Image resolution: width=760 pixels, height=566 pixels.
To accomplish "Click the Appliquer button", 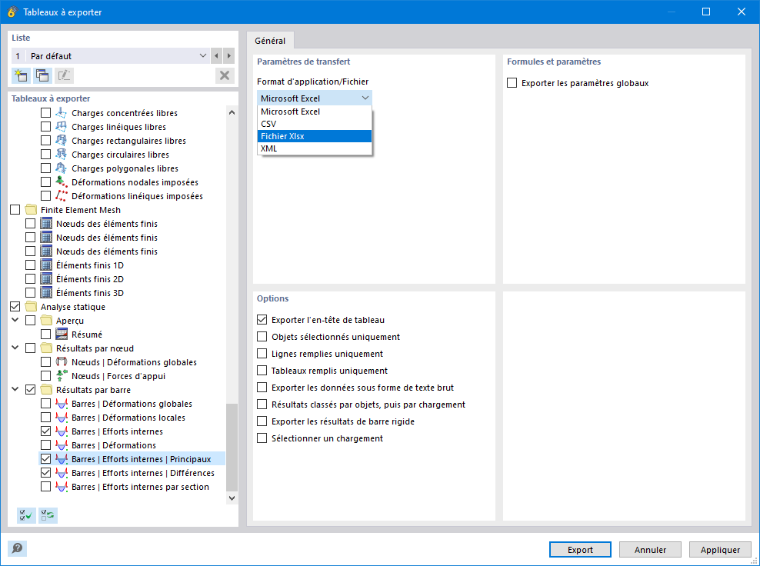I will pyautogui.click(x=720, y=550).
